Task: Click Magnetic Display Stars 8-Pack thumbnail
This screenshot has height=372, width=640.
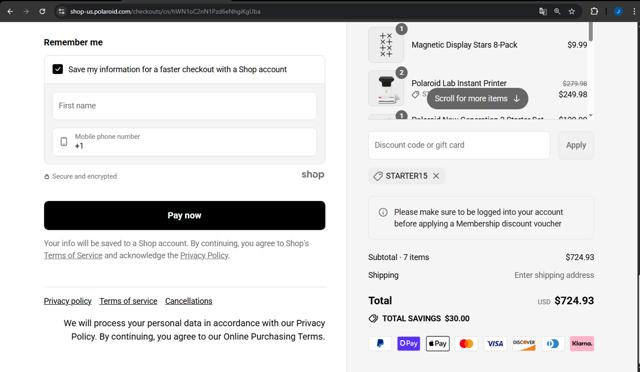Action: point(386,45)
